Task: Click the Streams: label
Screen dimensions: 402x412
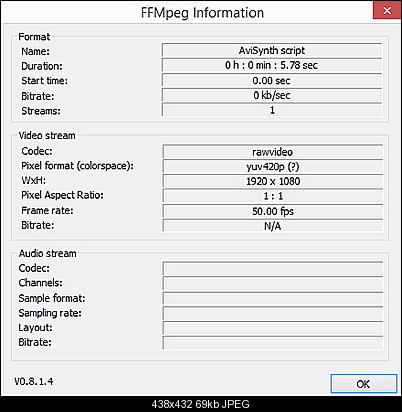Action: click(41, 111)
